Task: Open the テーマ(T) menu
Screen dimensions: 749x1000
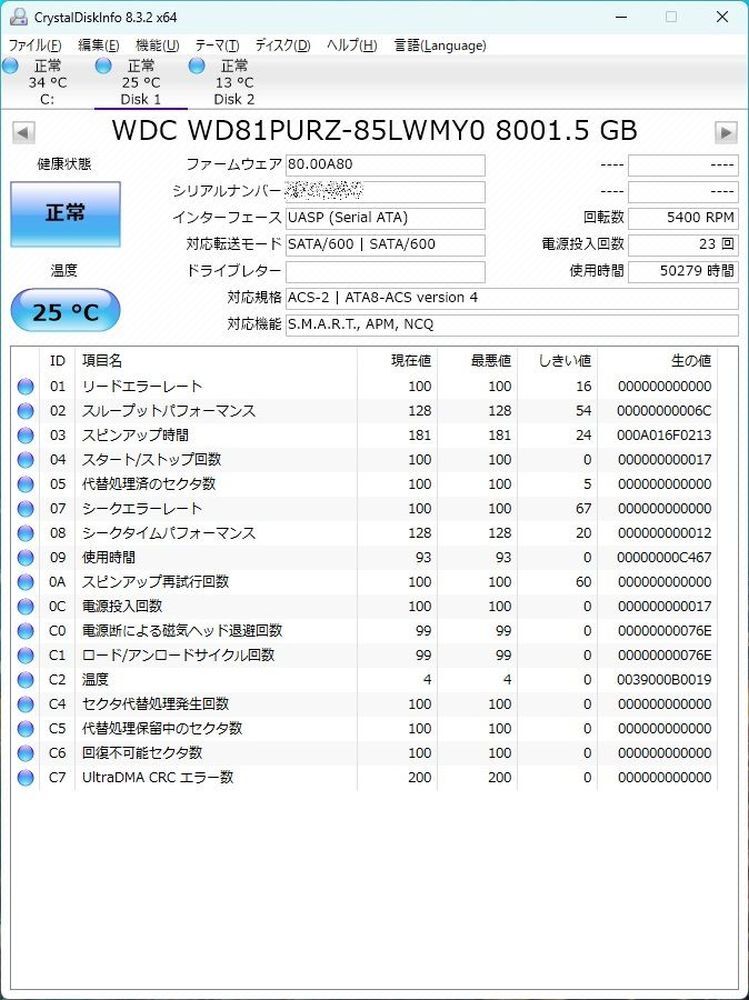Action: (x=217, y=45)
